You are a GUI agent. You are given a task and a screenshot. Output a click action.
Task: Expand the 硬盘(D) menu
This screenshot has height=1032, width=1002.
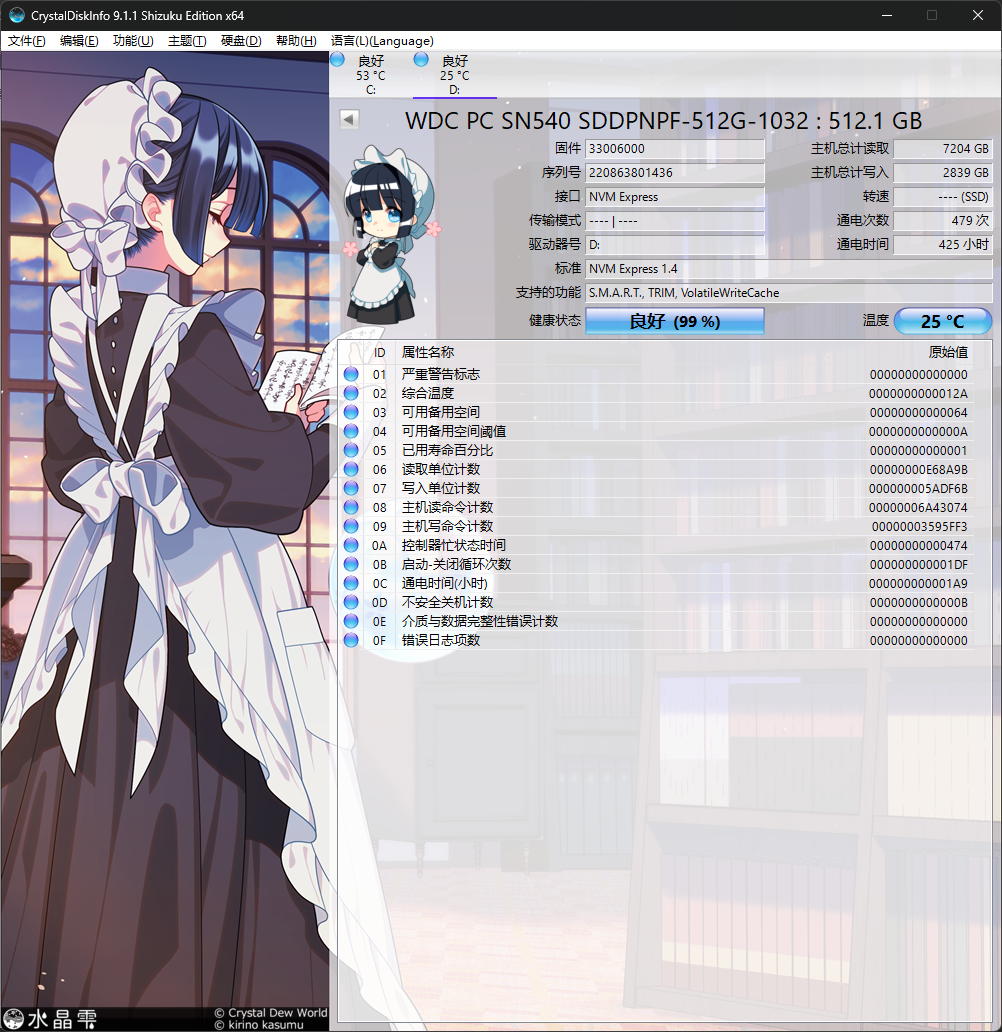tap(241, 41)
